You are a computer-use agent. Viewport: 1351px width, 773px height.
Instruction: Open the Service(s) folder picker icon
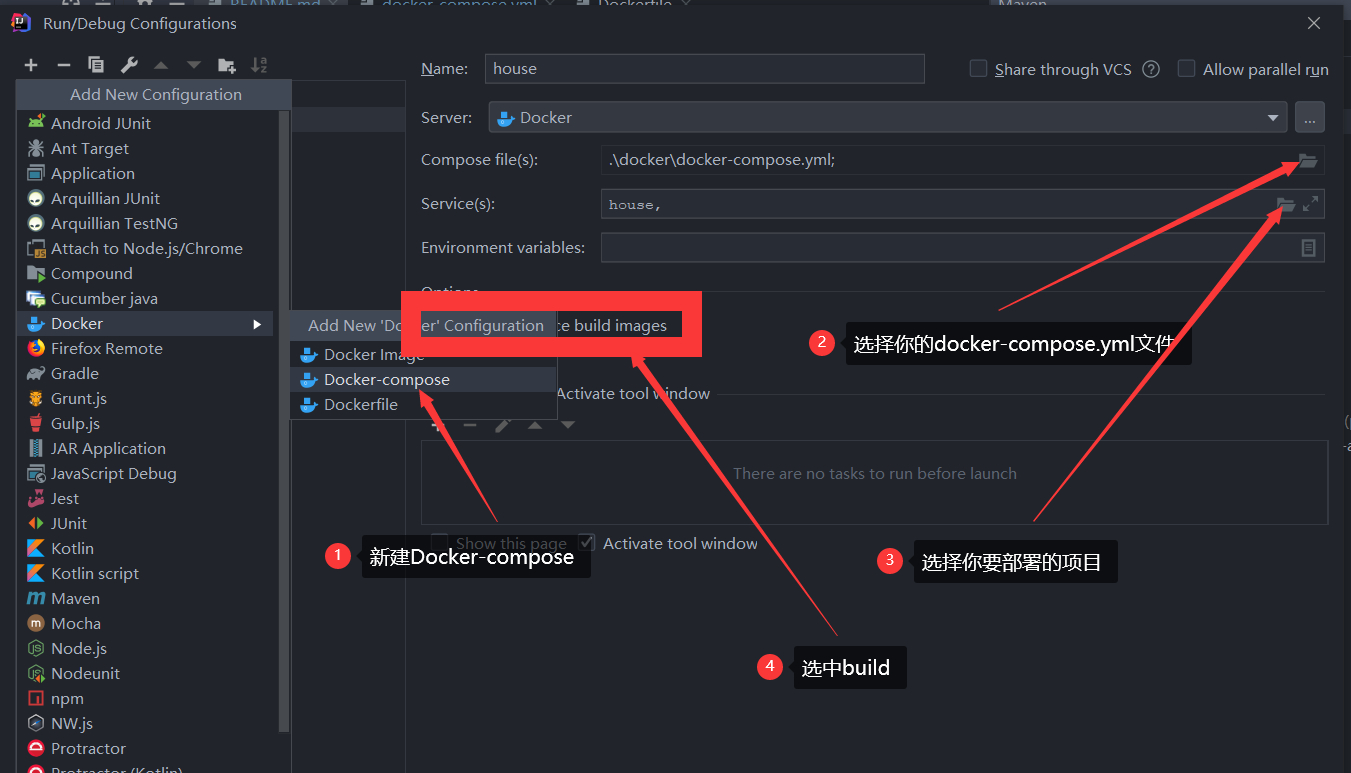pyautogui.click(x=1286, y=204)
